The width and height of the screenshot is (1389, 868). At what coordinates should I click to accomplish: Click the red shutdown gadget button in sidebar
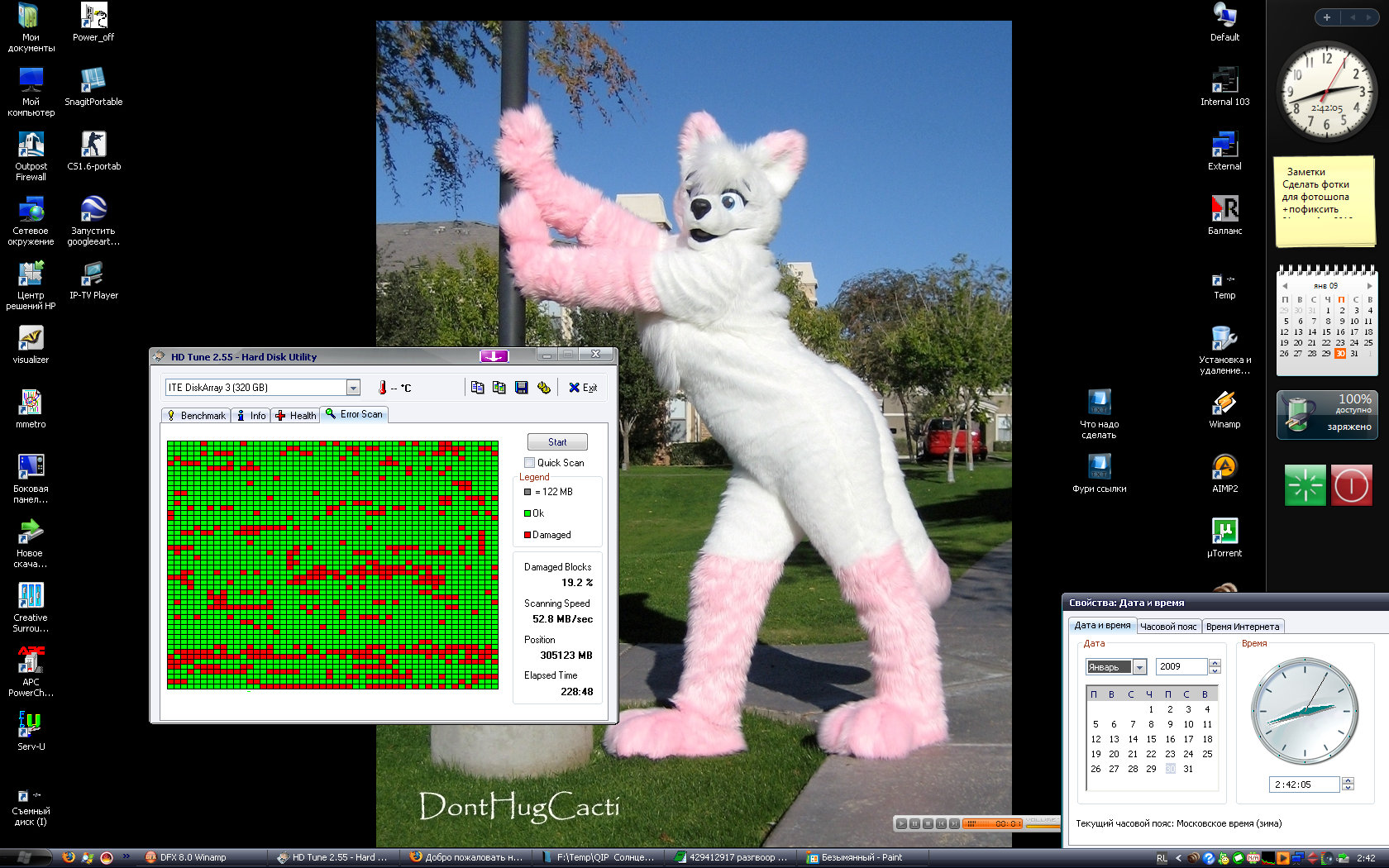point(1351,484)
